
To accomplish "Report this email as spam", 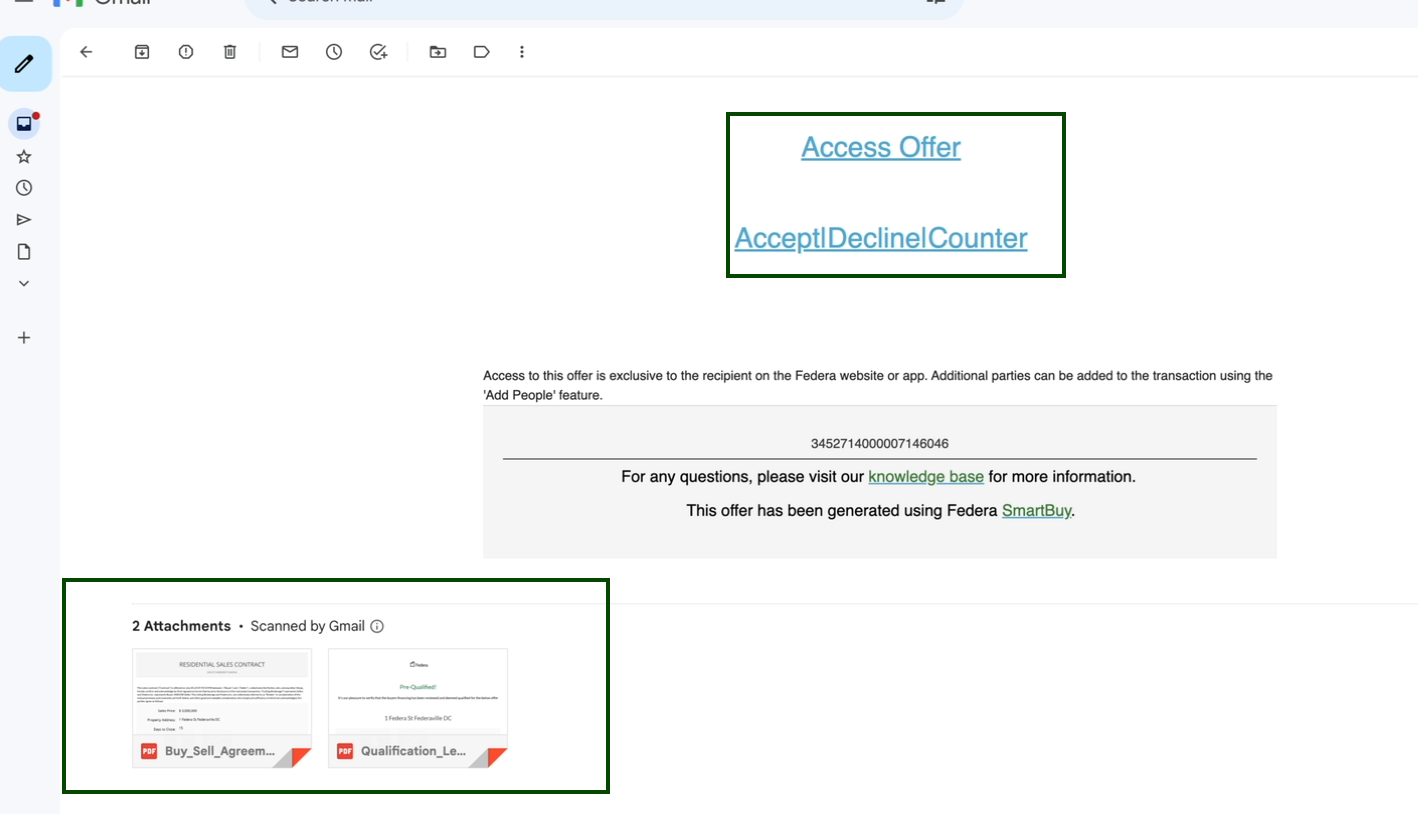I will click(x=186, y=52).
